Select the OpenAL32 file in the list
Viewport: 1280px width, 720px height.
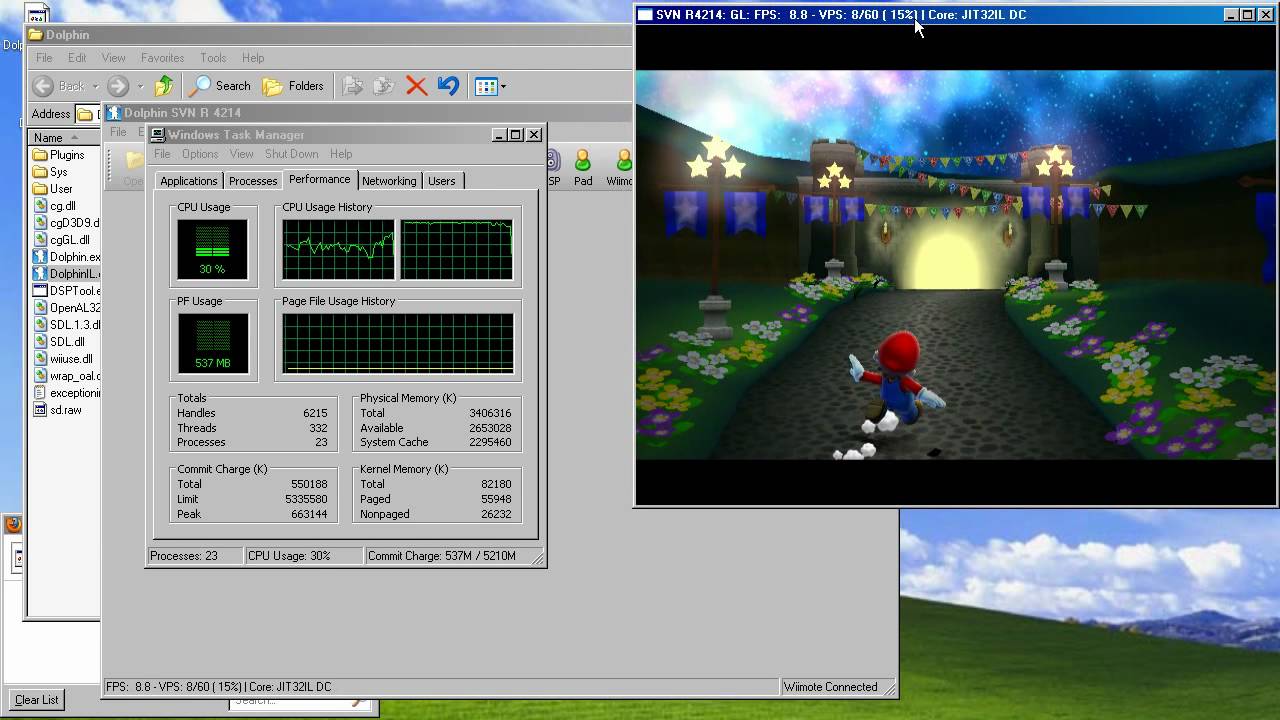tap(66, 308)
